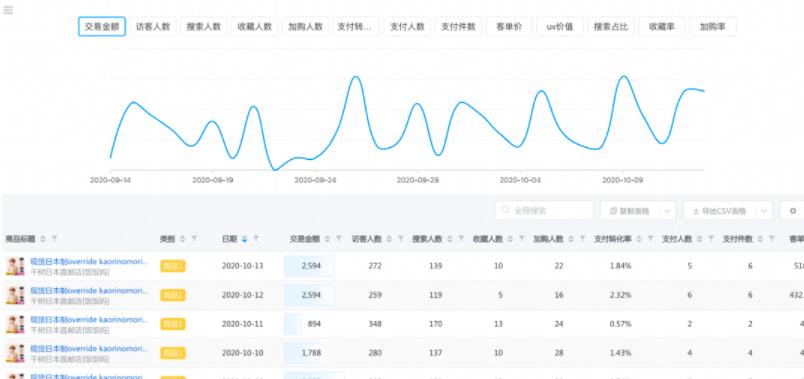Switch chart to 访客人数
804x379 pixels.
click(x=153, y=27)
